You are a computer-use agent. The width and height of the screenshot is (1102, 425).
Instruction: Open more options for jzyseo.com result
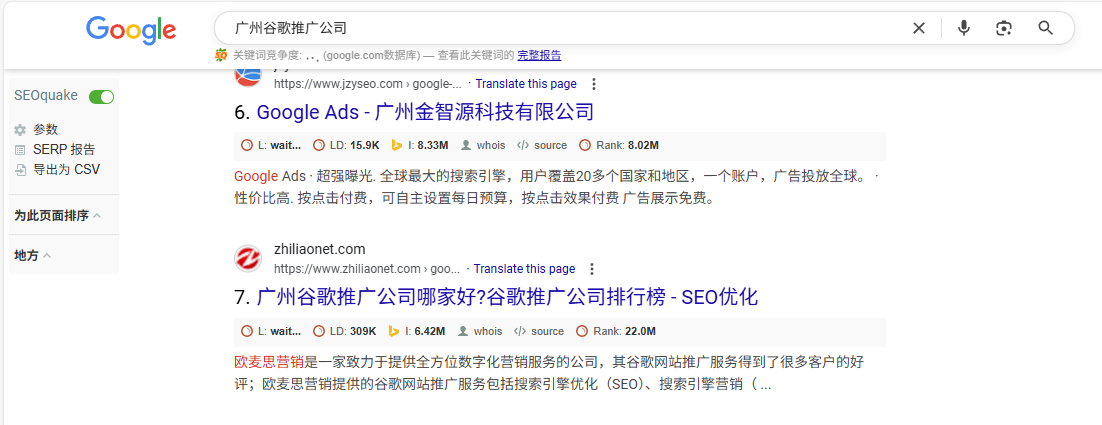(593, 84)
